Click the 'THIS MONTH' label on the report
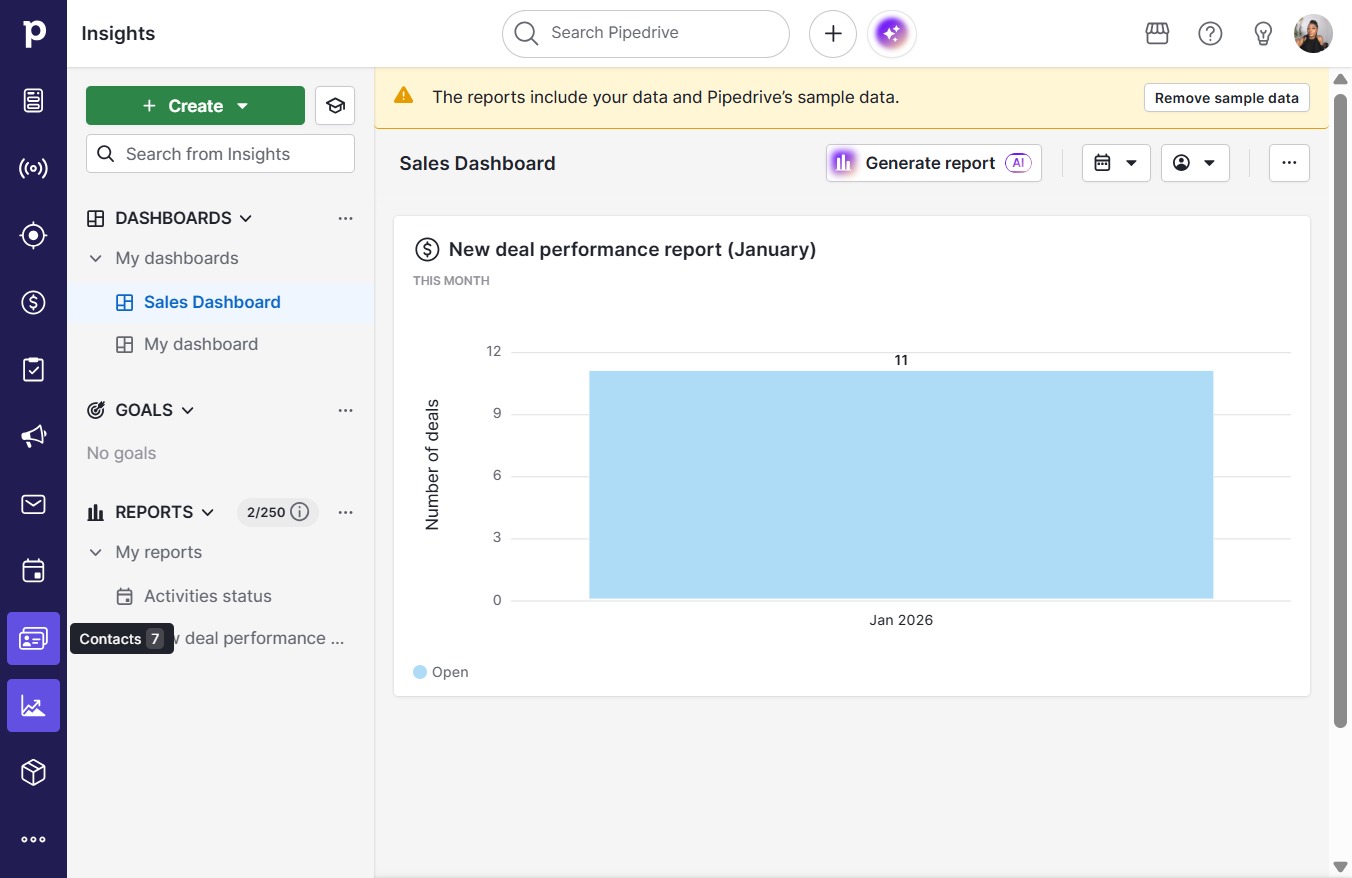The image size is (1352, 878). pos(451,281)
